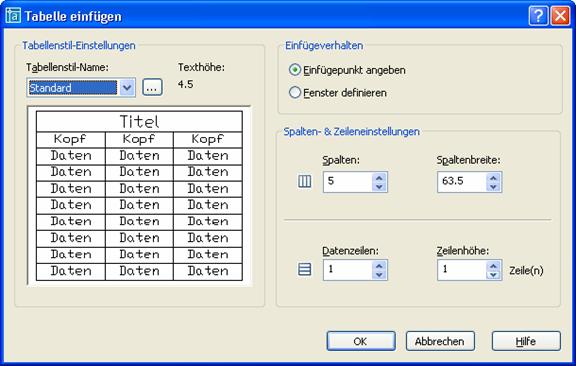This screenshot has height=366, width=576.
Task: Click the columns icon beside Spalten
Action: (305, 181)
